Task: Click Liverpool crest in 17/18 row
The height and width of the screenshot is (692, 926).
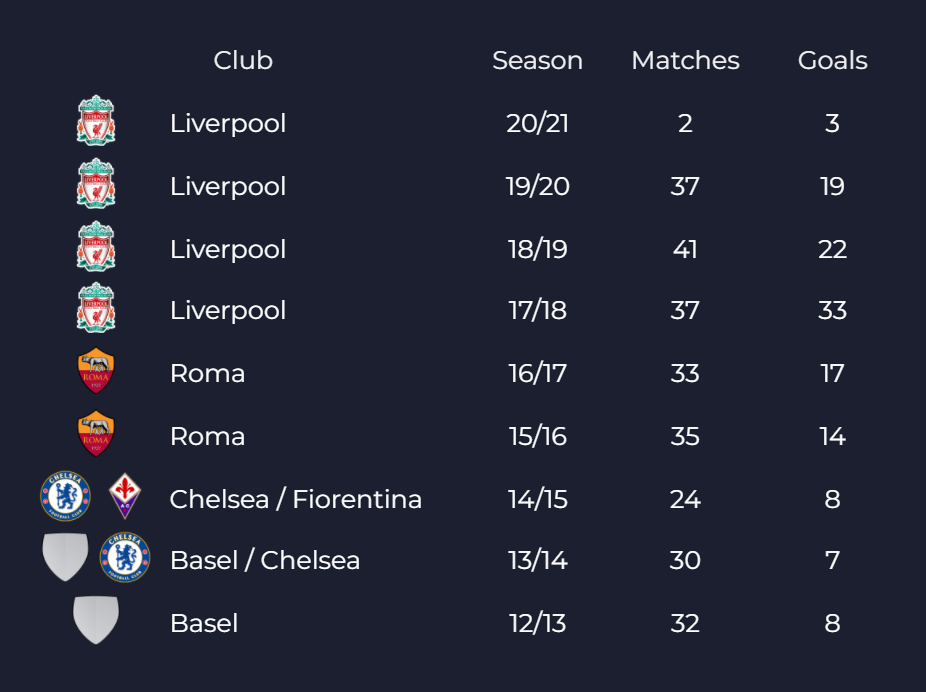Action: click(x=96, y=309)
